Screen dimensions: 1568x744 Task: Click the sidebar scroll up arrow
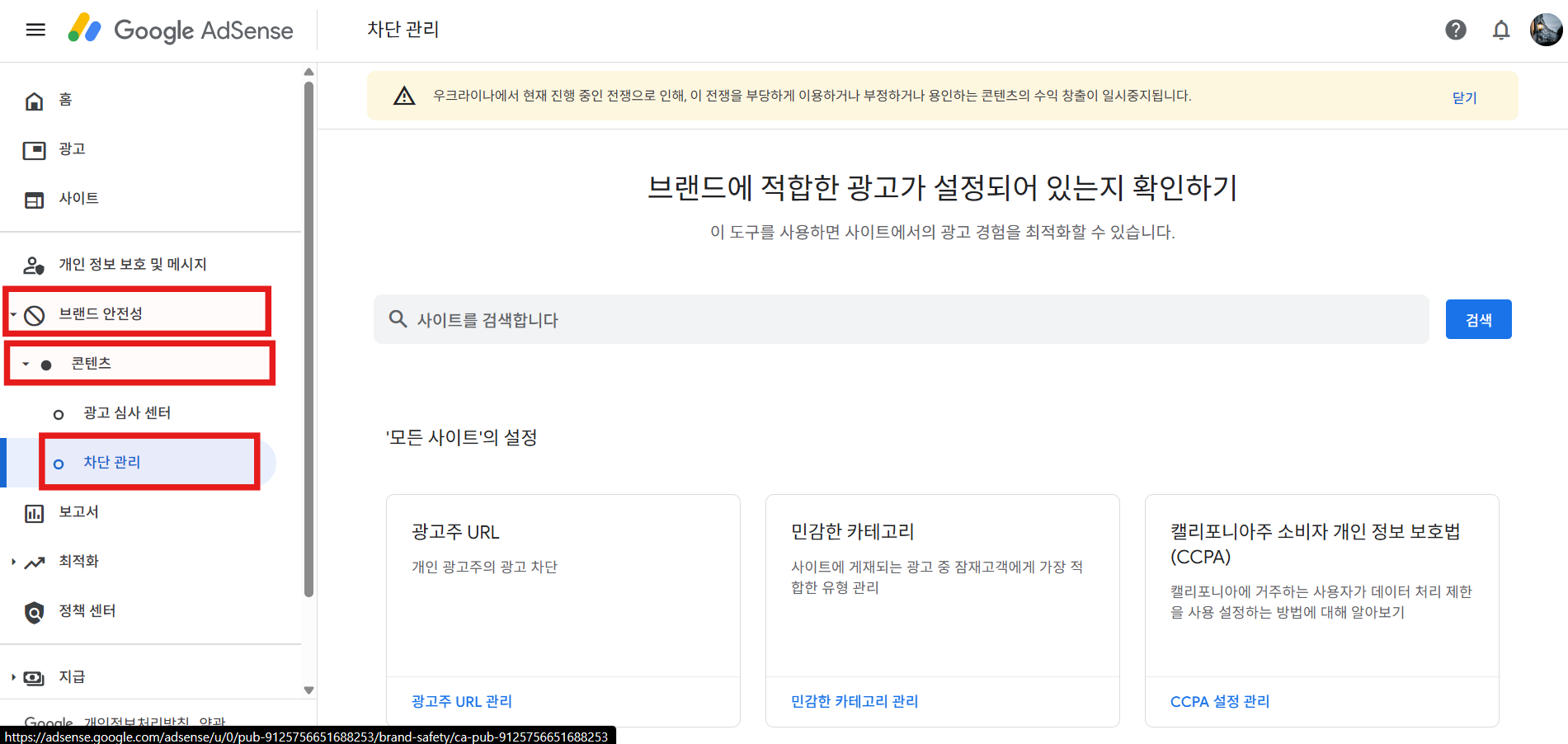(x=308, y=72)
